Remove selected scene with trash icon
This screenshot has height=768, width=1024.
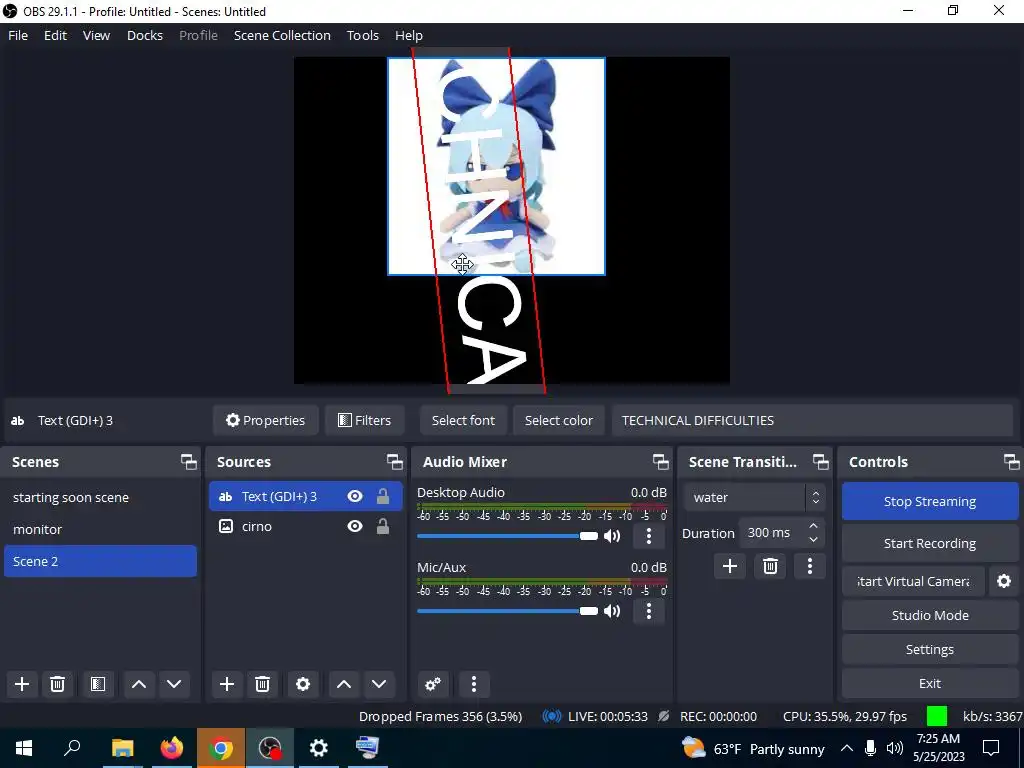point(57,684)
